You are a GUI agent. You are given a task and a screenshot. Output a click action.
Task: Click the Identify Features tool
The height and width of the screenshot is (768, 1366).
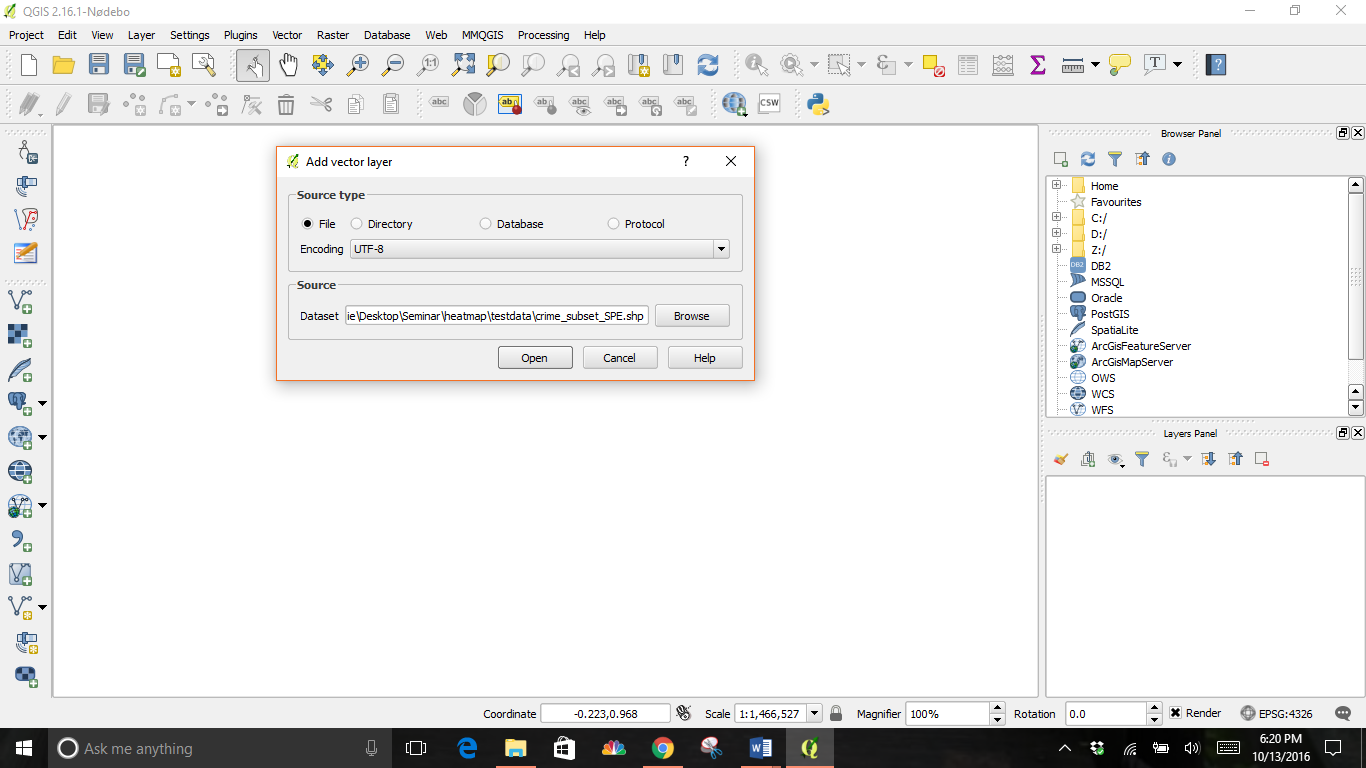(x=756, y=65)
